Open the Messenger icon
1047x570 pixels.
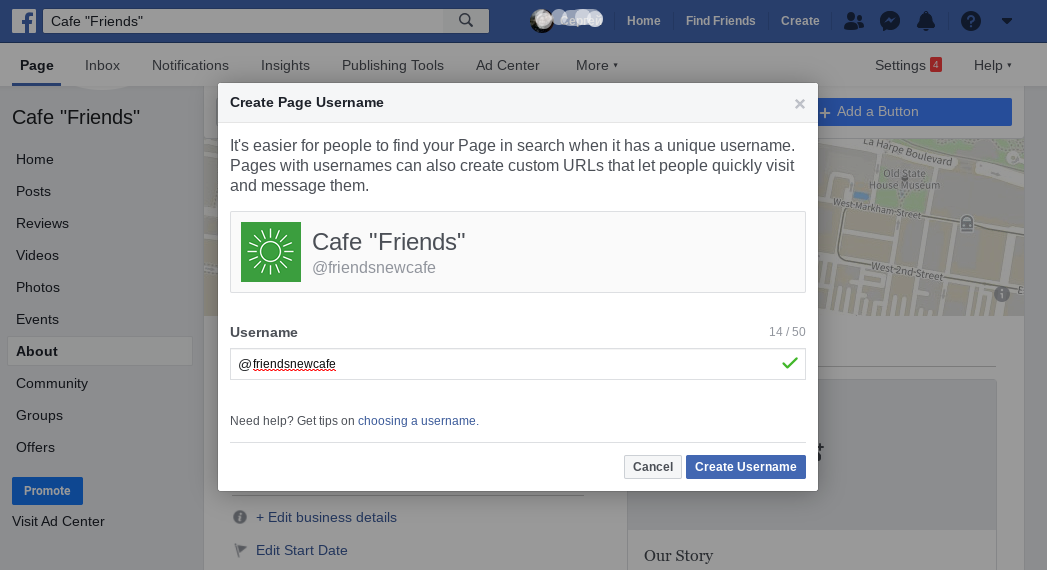889,21
